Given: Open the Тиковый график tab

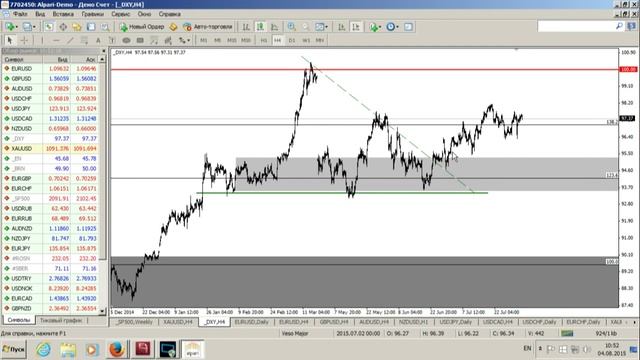Looking at the screenshot, I should [61, 320].
